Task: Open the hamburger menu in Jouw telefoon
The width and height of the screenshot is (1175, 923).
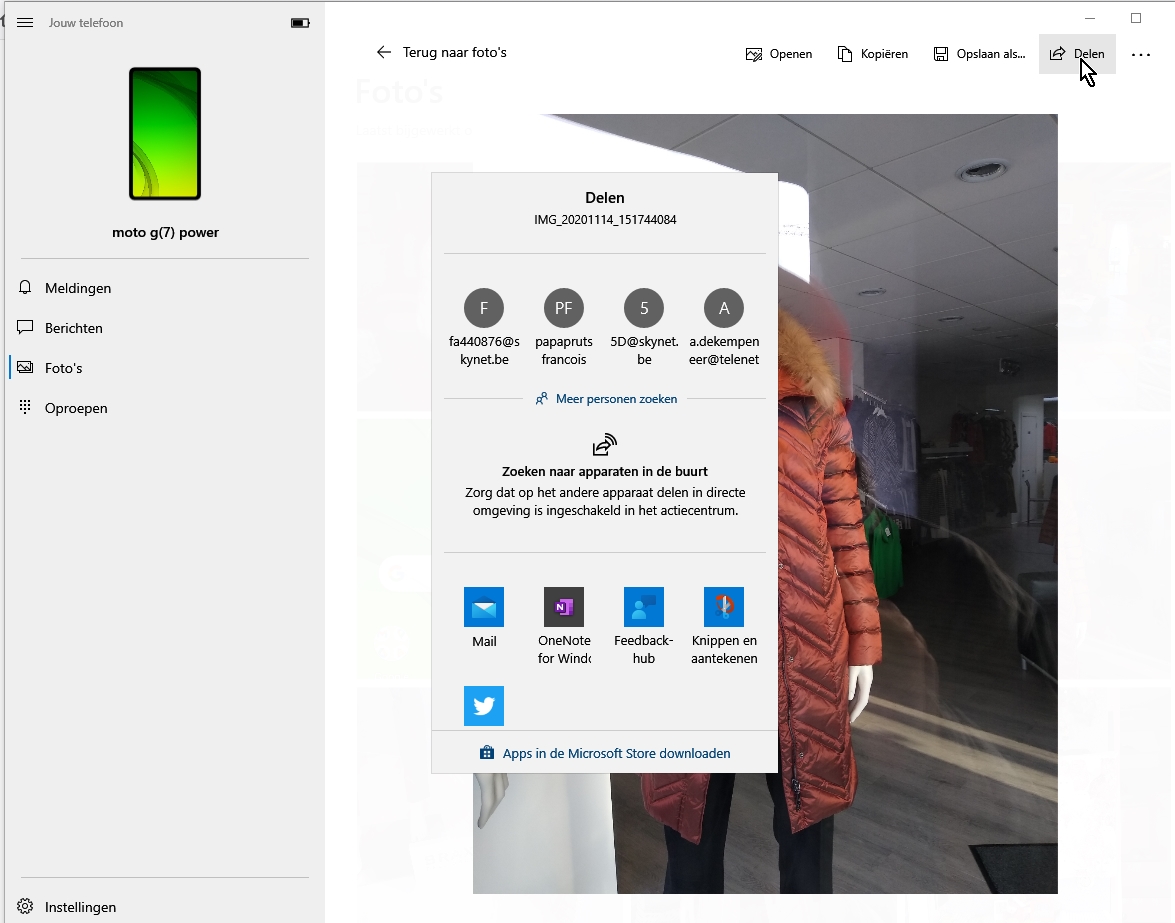Action: (x=25, y=23)
